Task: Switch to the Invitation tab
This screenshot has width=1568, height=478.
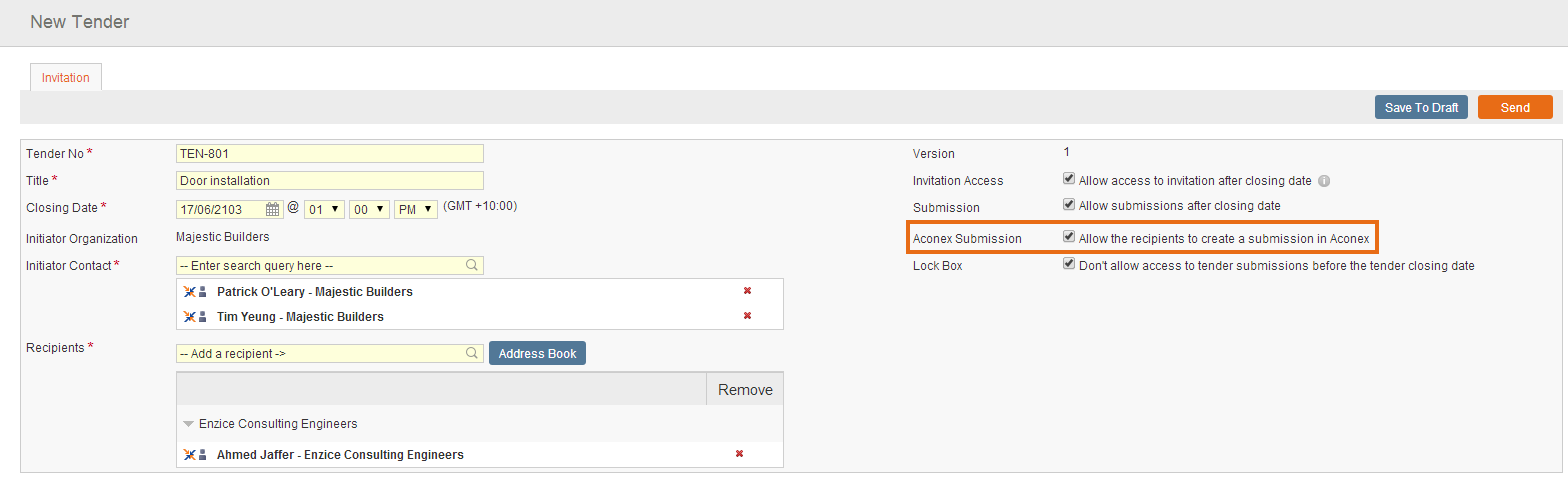Action: pyautogui.click(x=66, y=78)
